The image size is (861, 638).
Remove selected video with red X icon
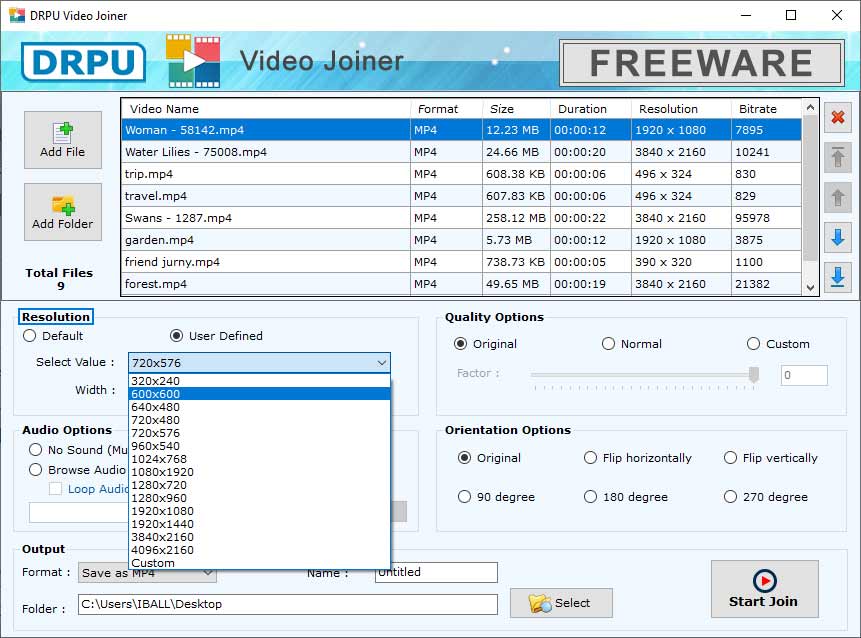pyautogui.click(x=837, y=117)
